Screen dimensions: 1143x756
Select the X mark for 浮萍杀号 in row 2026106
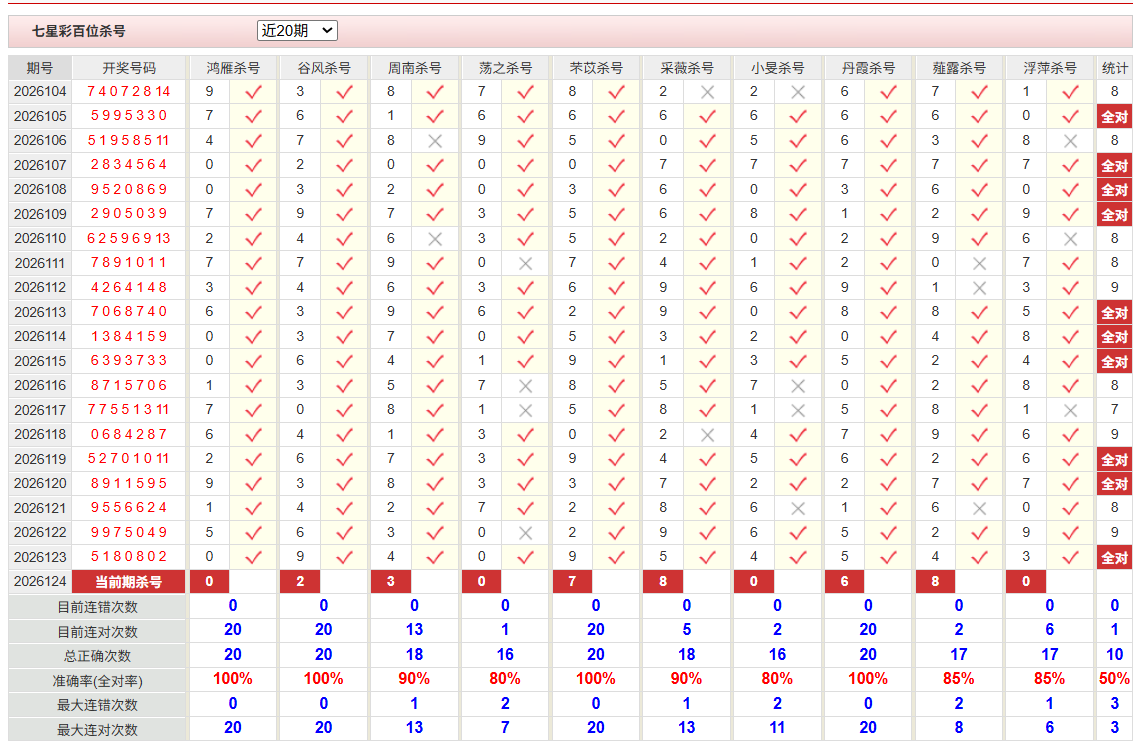[1070, 141]
